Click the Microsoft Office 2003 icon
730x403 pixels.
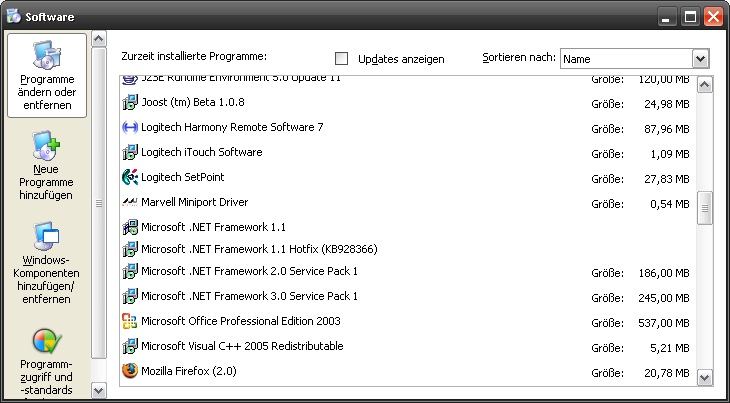[x=130, y=321]
